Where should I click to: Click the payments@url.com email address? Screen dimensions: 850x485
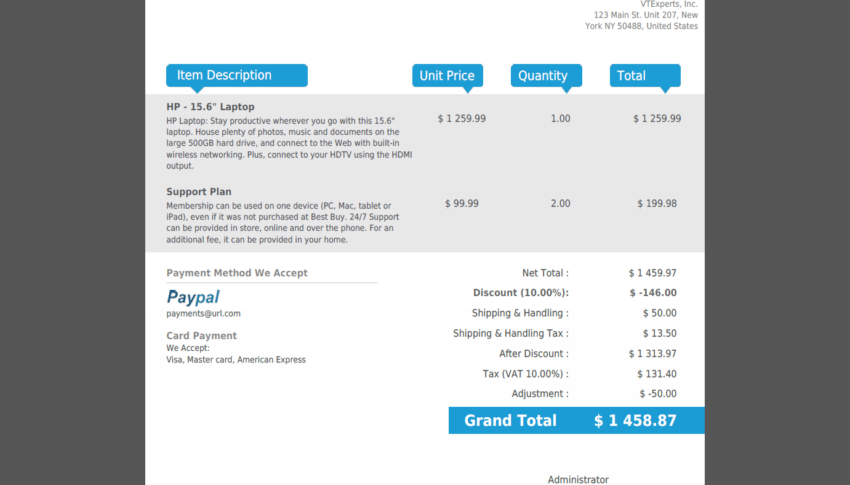pyautogui.click(x=203, y=313)
